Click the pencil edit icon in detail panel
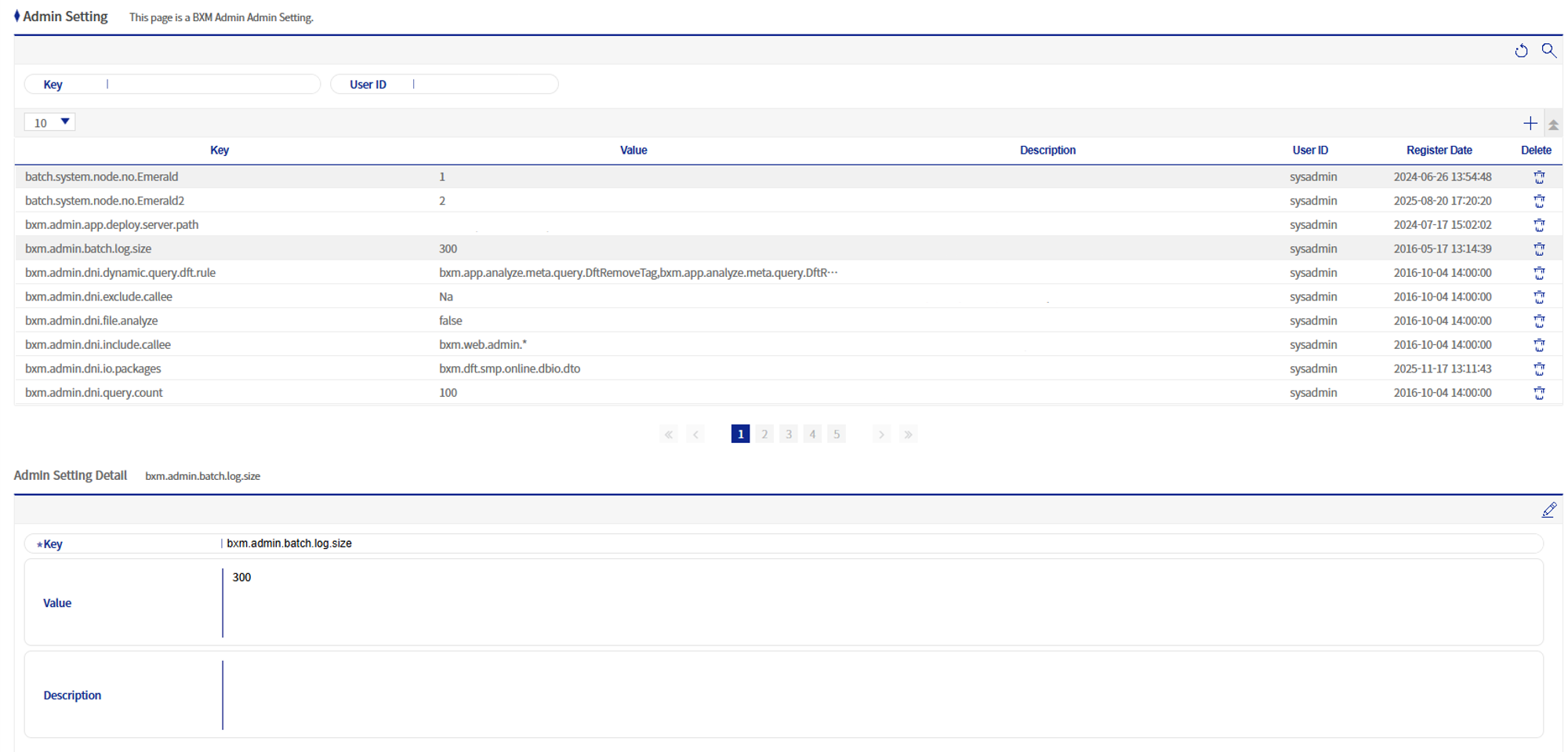Viewport: 1568px width, 752px height. (x=1548, y=510)
